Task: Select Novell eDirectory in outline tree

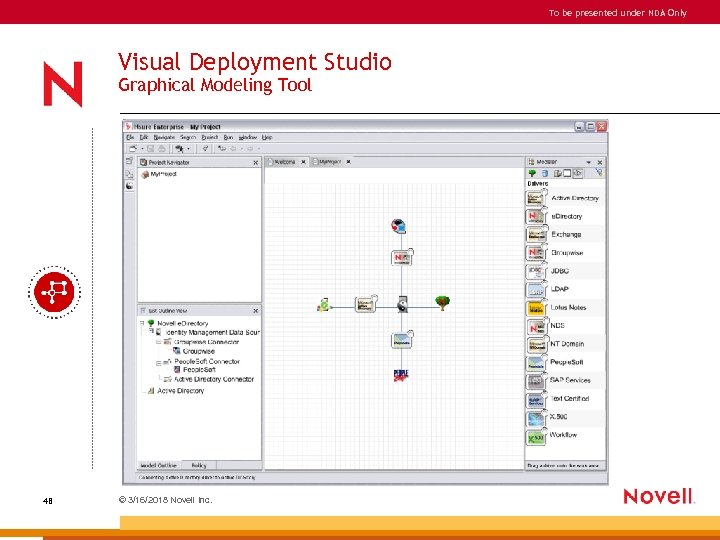Action: point(182,323)
